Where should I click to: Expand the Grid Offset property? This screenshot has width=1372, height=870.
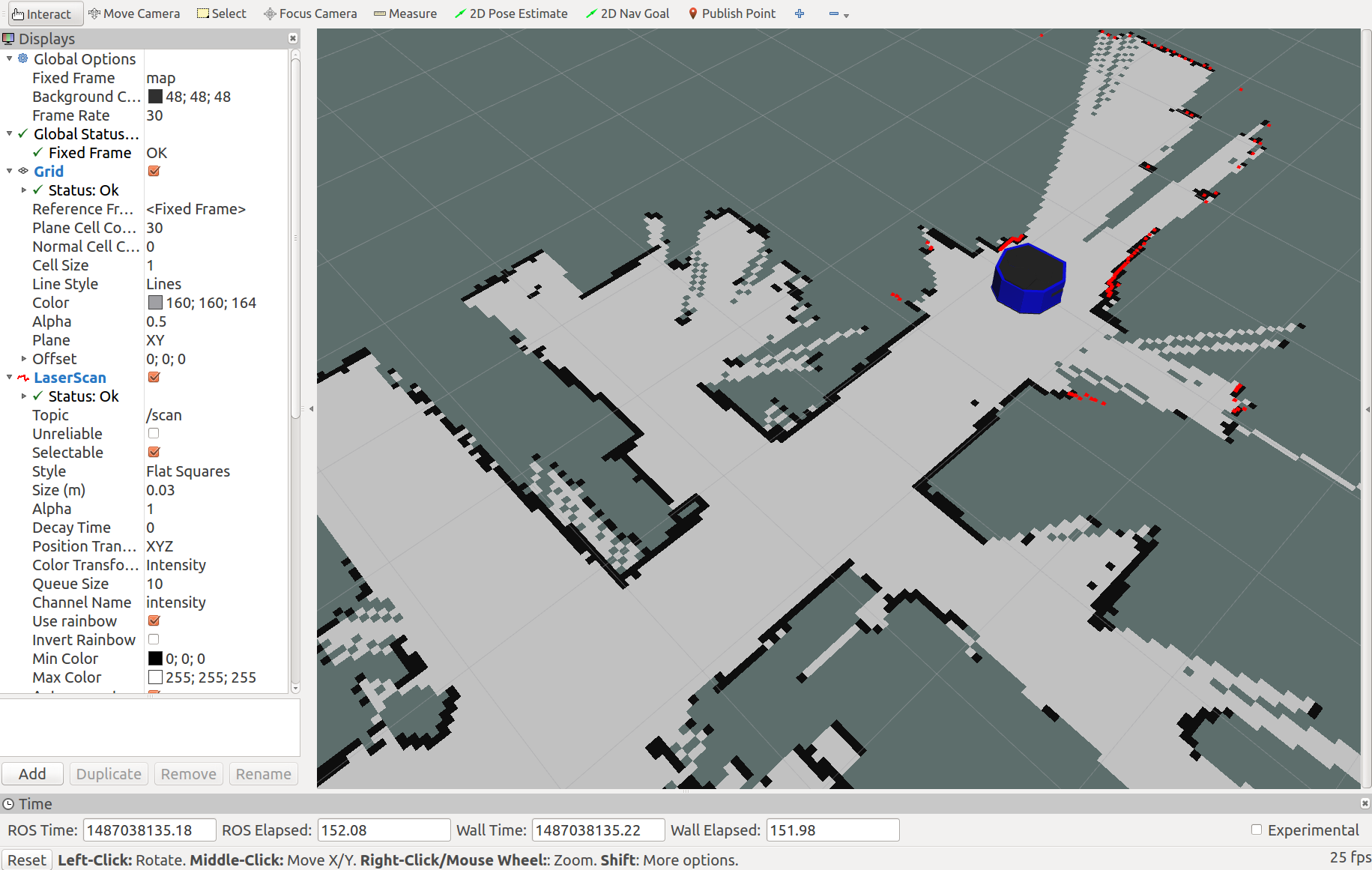(x=24, y=358)
